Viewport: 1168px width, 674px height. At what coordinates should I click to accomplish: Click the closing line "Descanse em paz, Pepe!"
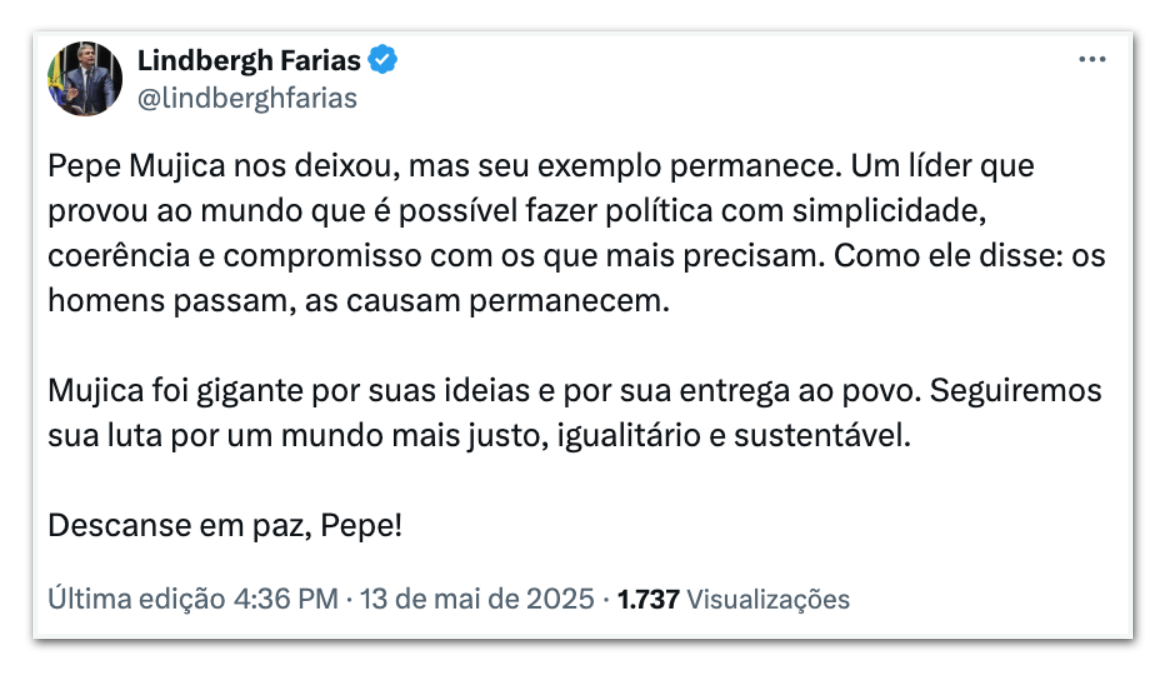coord(225,524)
